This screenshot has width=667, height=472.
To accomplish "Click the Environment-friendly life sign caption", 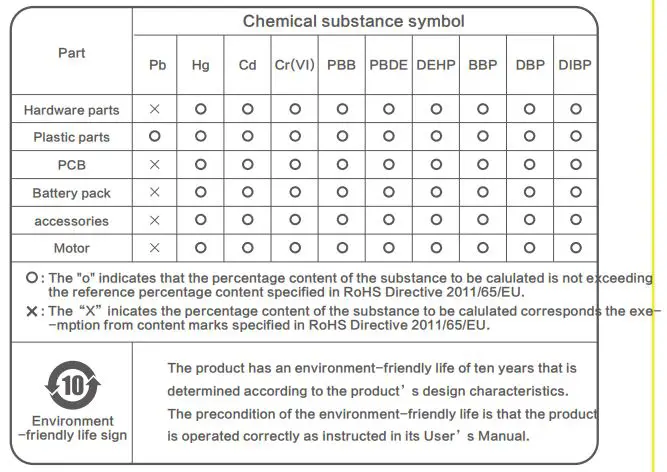I will [x=72, y=428].
